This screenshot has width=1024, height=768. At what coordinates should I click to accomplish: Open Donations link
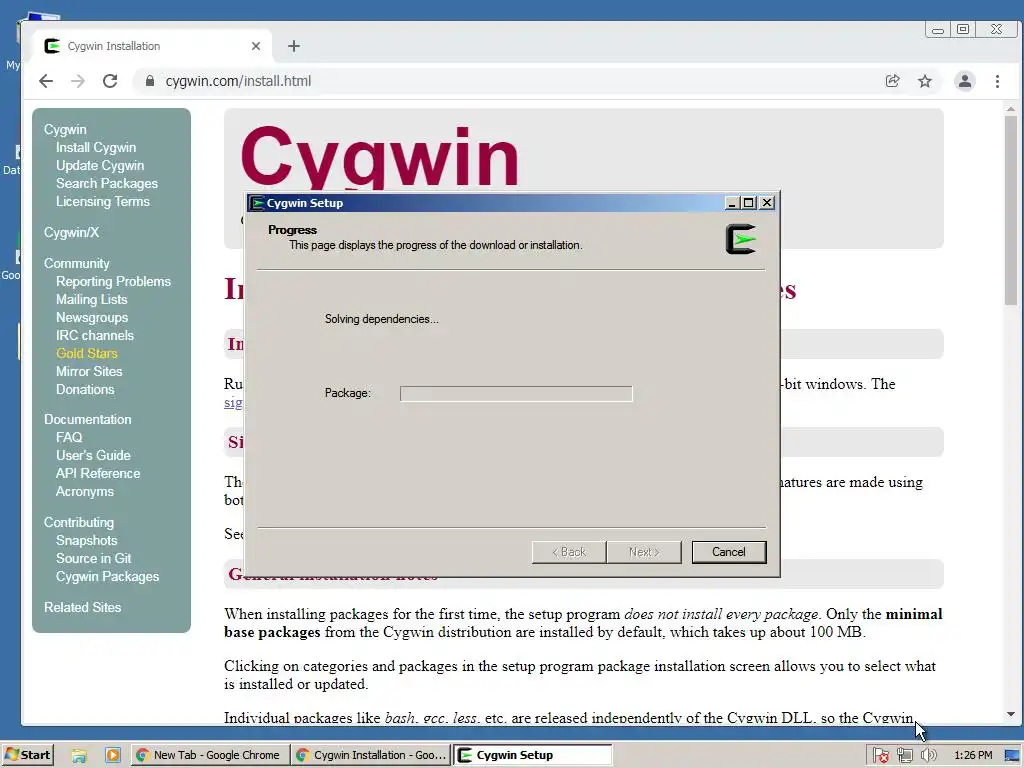coord(85,389)
